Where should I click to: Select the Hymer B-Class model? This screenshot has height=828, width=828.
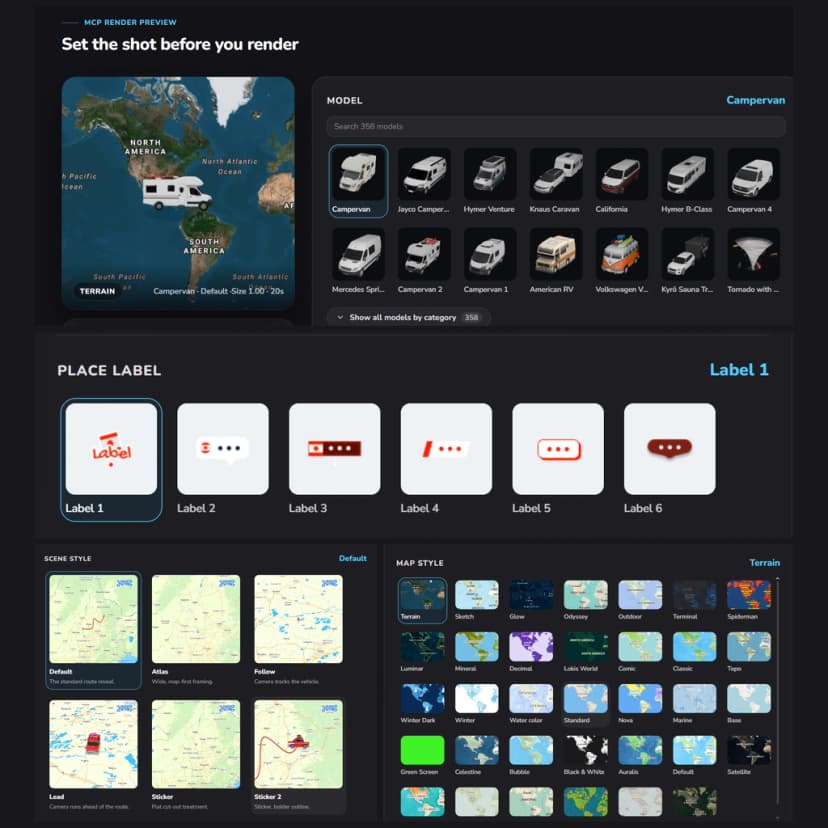point(688,174)
